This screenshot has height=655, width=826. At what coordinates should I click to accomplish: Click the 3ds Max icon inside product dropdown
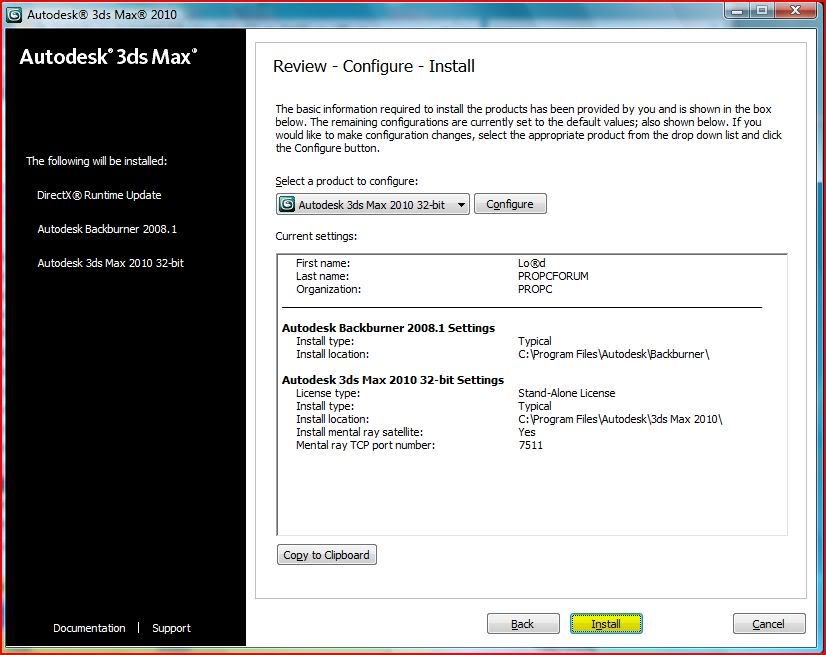(x=287, y=204)
